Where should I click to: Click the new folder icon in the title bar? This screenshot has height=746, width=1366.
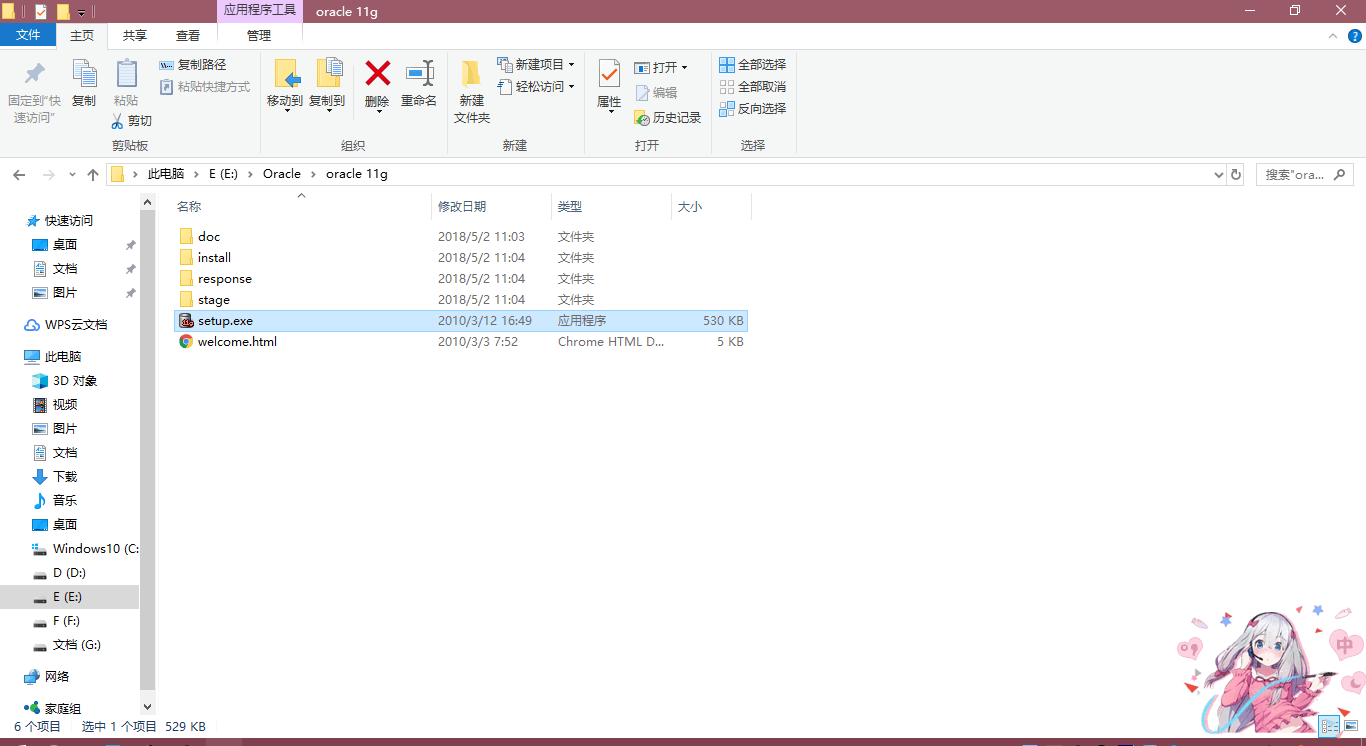click(63, 12)
